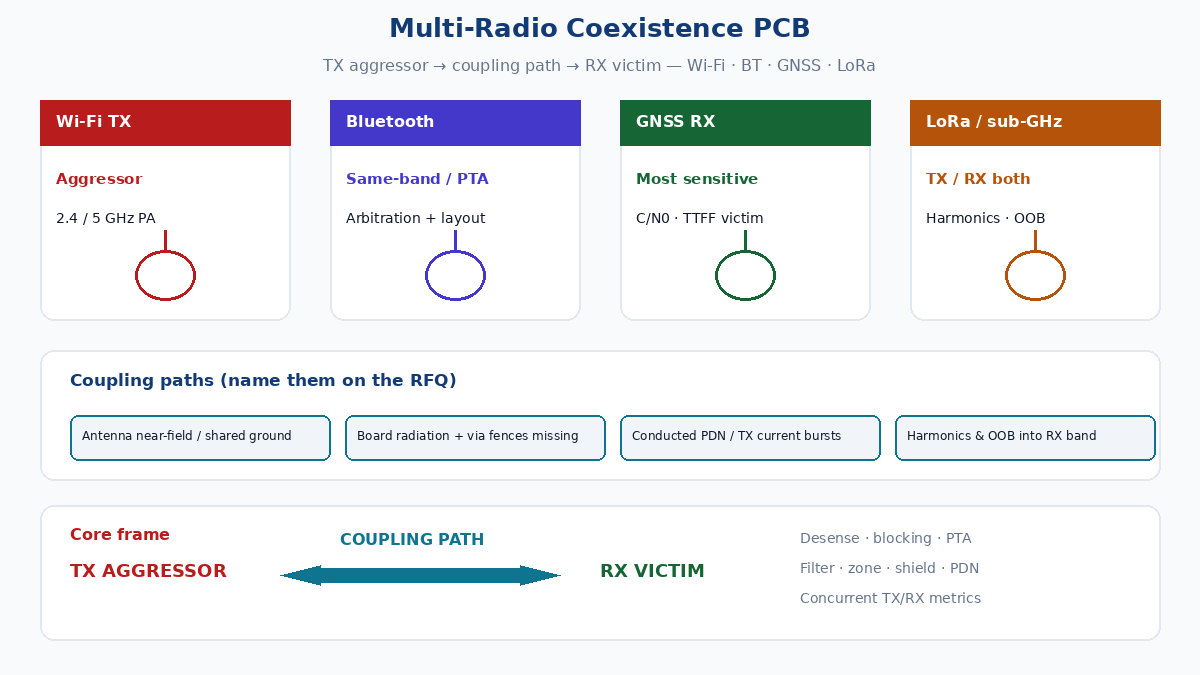This screenshot has width=1200, height=675.
Task: Click the Core frame heading
Action: click(120, 535)
